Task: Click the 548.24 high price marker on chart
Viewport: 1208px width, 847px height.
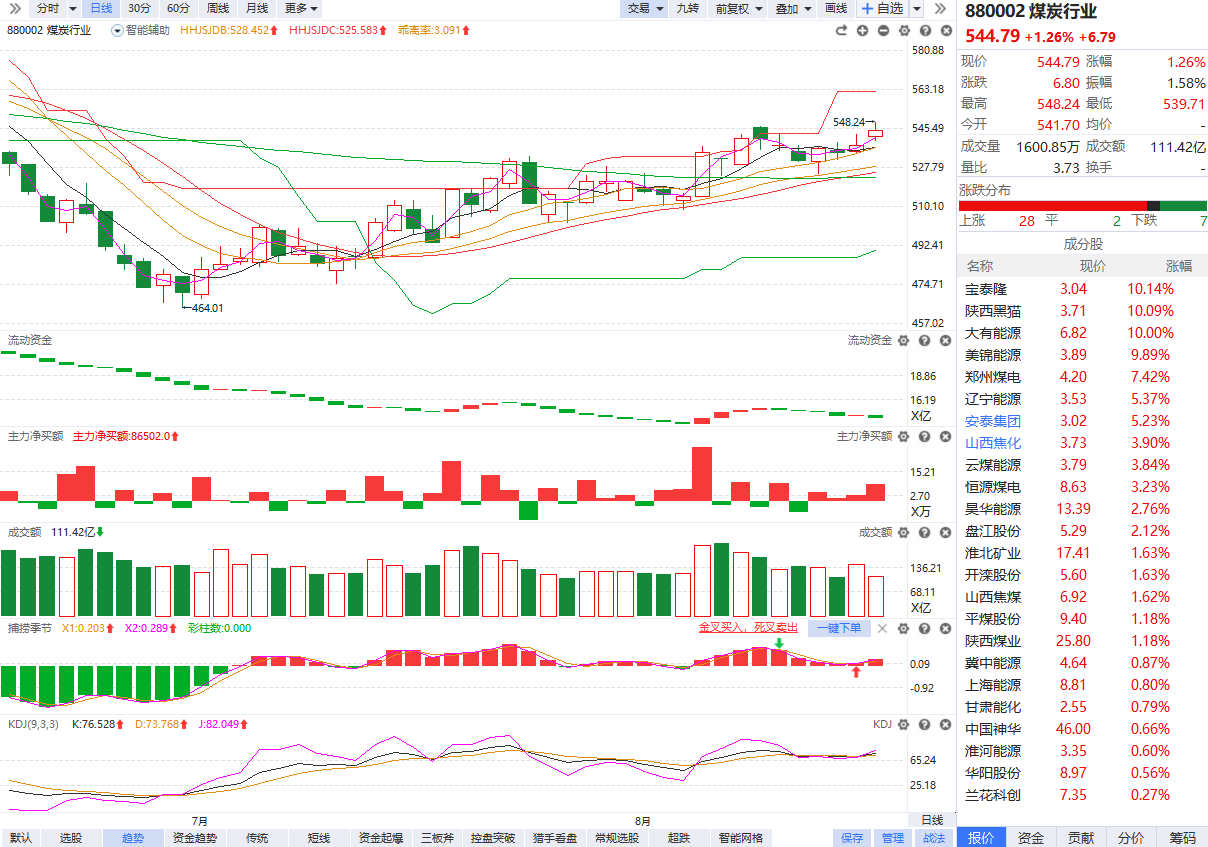Action: pyautogui.click(x=849, y=122)
